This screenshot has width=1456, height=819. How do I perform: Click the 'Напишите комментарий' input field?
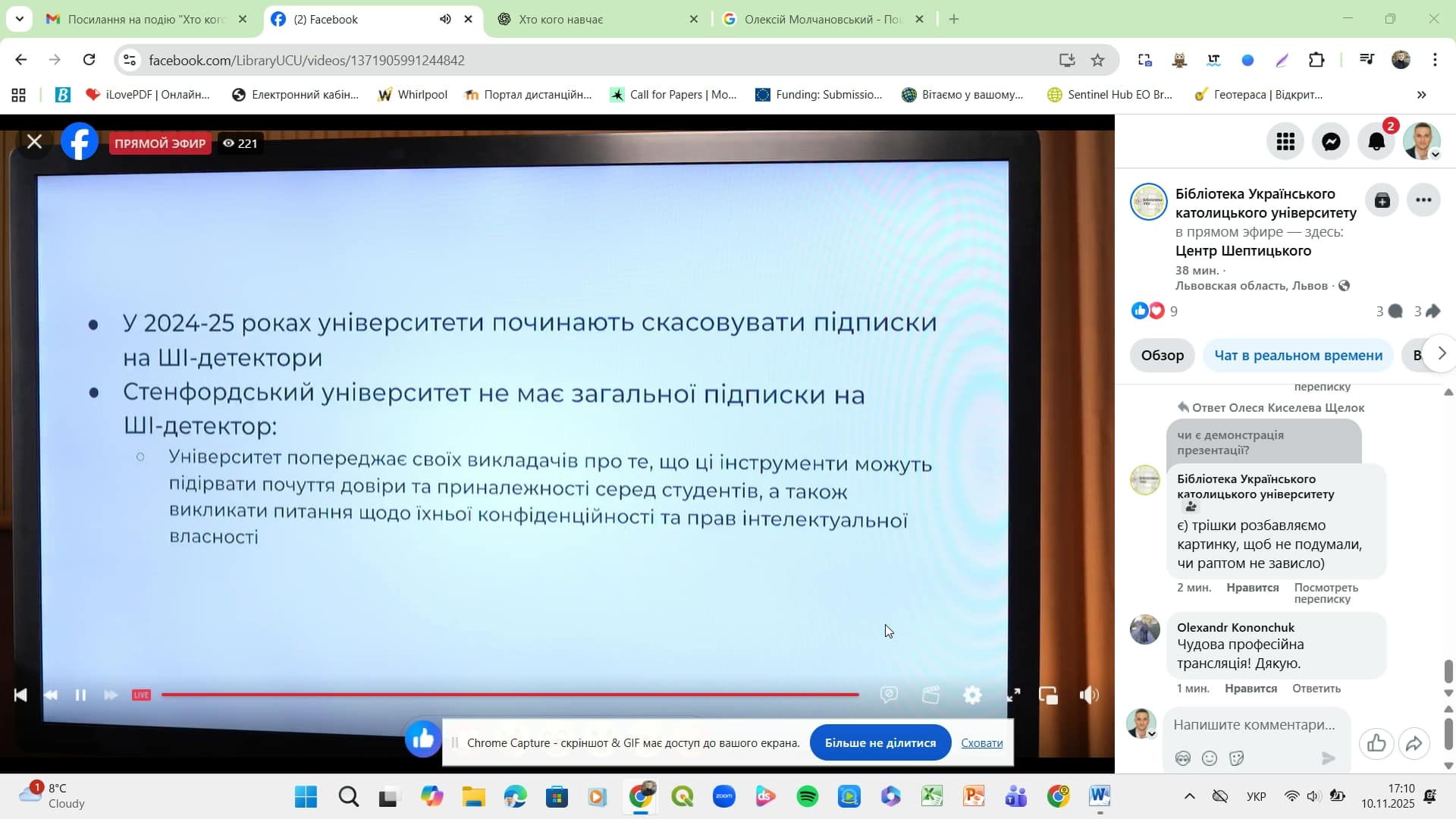point(1254,724)
